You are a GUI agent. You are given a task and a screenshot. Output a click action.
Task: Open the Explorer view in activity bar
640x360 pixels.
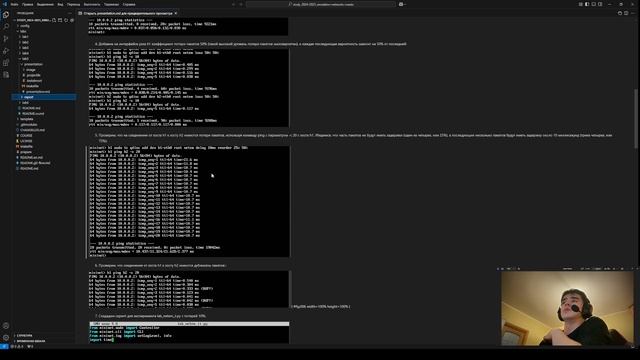point(6,15)
